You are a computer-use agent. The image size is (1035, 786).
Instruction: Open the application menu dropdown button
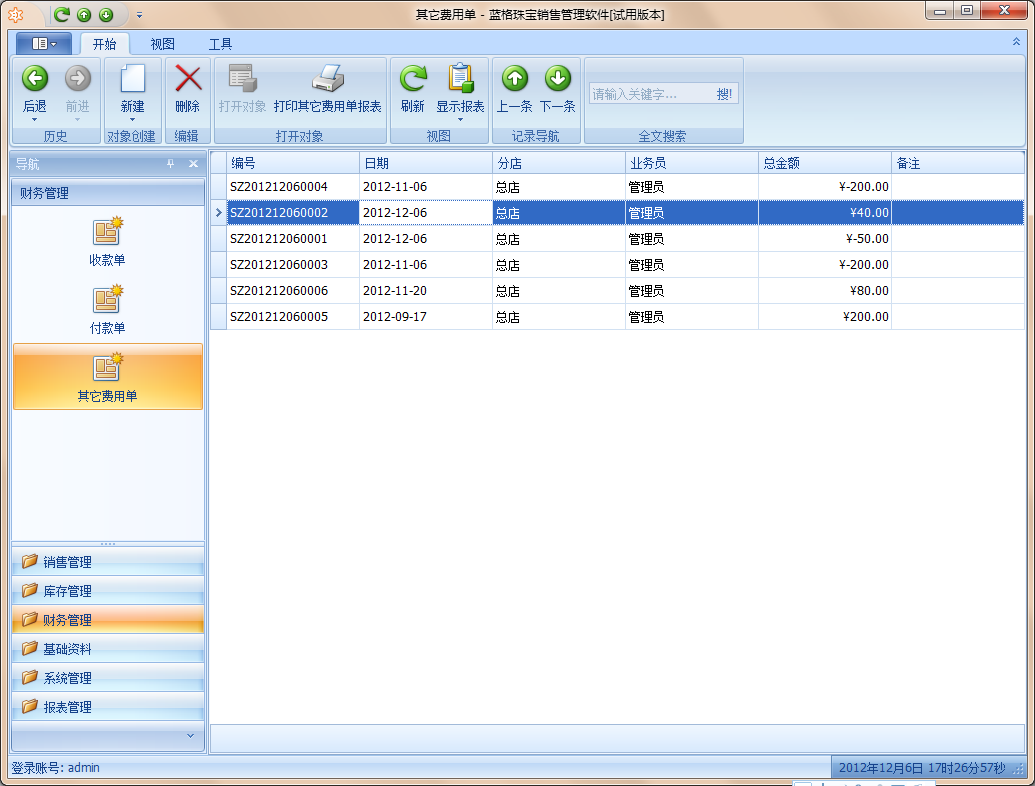pyautogui.click(x=44, y=44)
